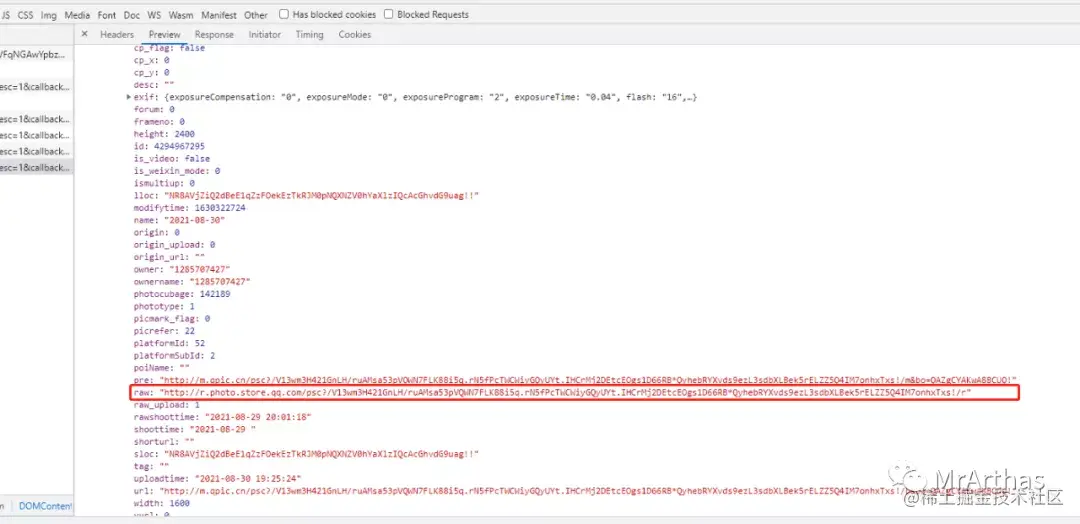The image size is (1080, 524).
Task: Enable Has blocked cookies checkbox
Action: point(284,14)
